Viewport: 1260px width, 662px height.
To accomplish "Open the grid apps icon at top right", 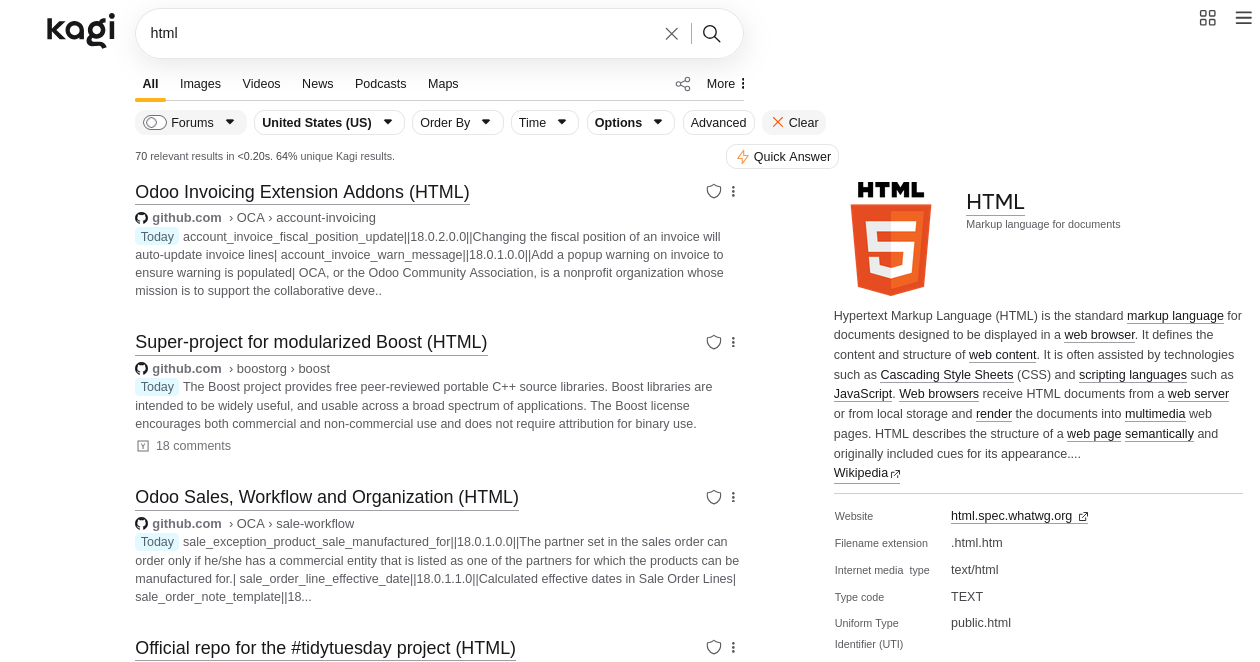I will click(1207, 18).
